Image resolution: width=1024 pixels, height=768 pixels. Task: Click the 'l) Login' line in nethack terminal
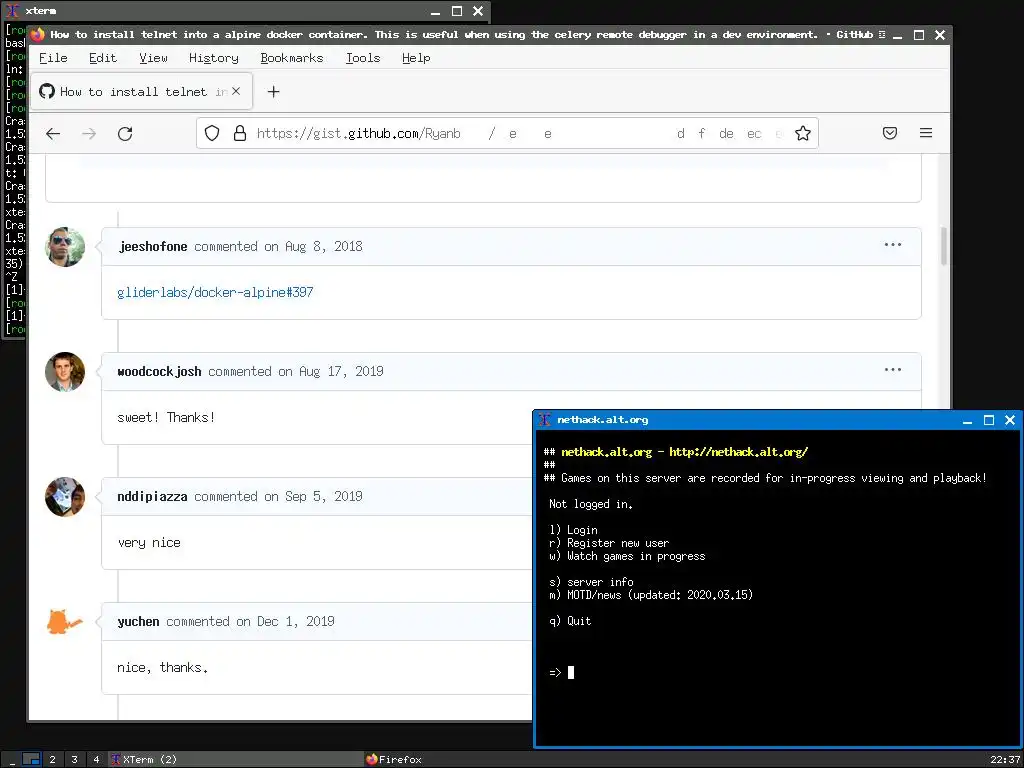pos(573,530)
